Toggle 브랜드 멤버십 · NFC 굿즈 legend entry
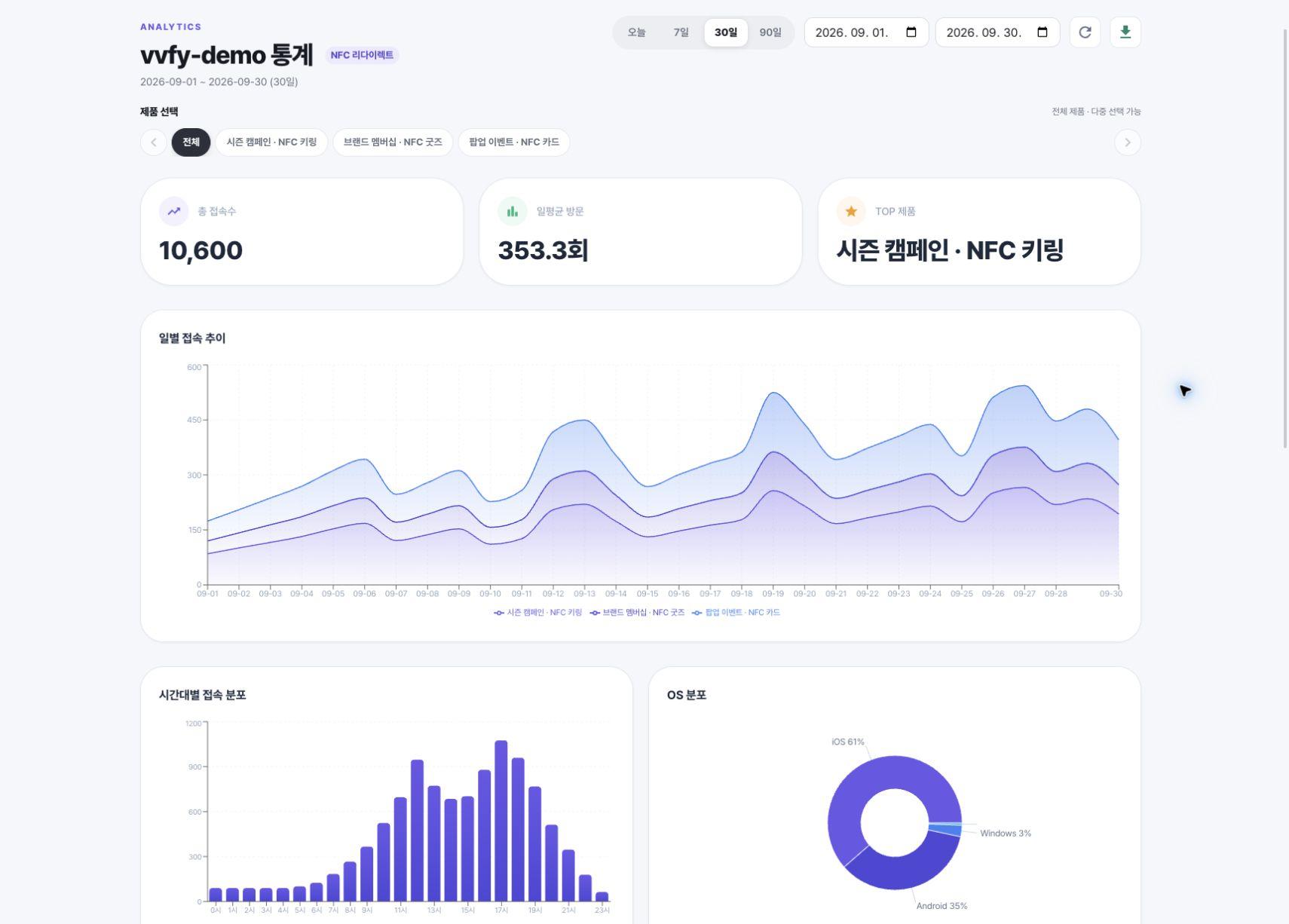The image size is (1289, 924). (637, 613)
